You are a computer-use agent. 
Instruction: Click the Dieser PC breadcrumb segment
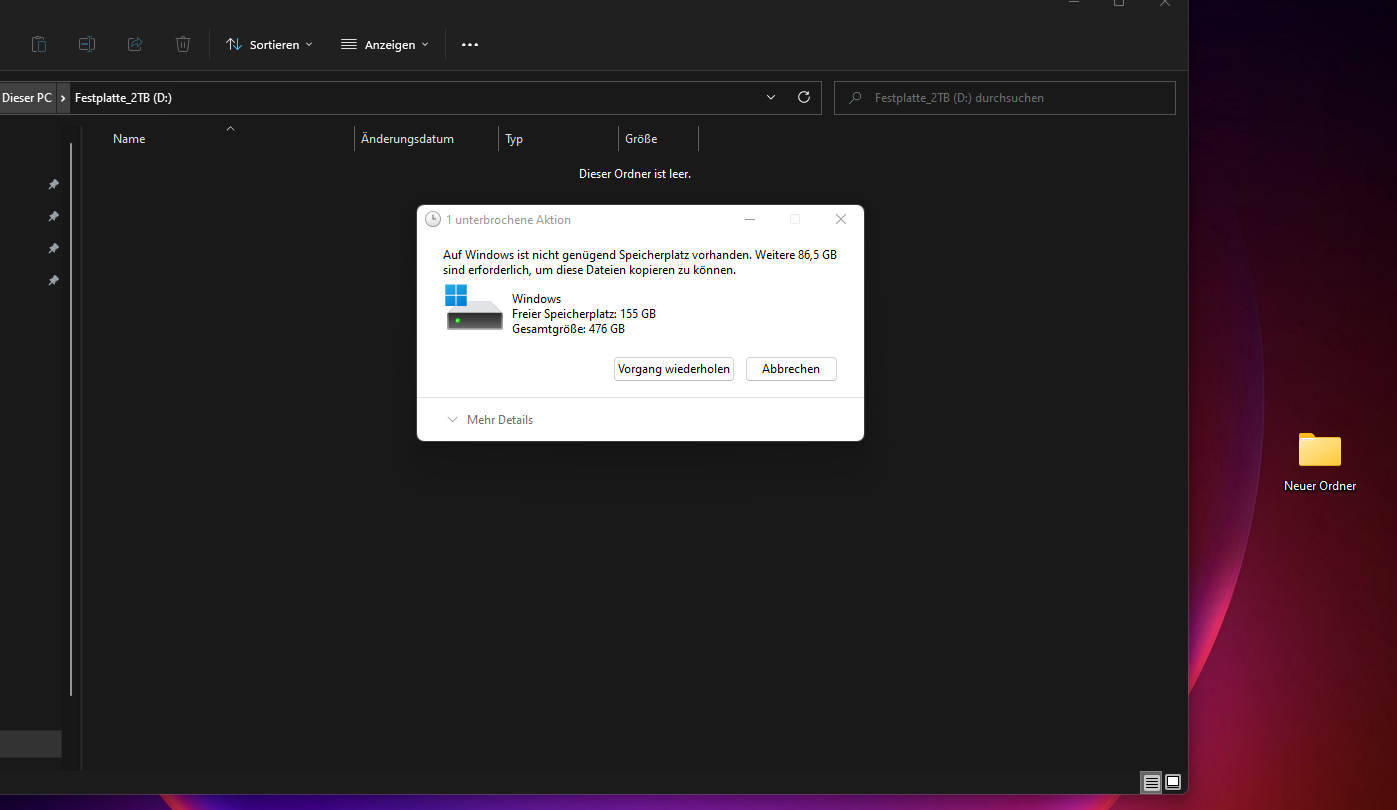(27, 98)
